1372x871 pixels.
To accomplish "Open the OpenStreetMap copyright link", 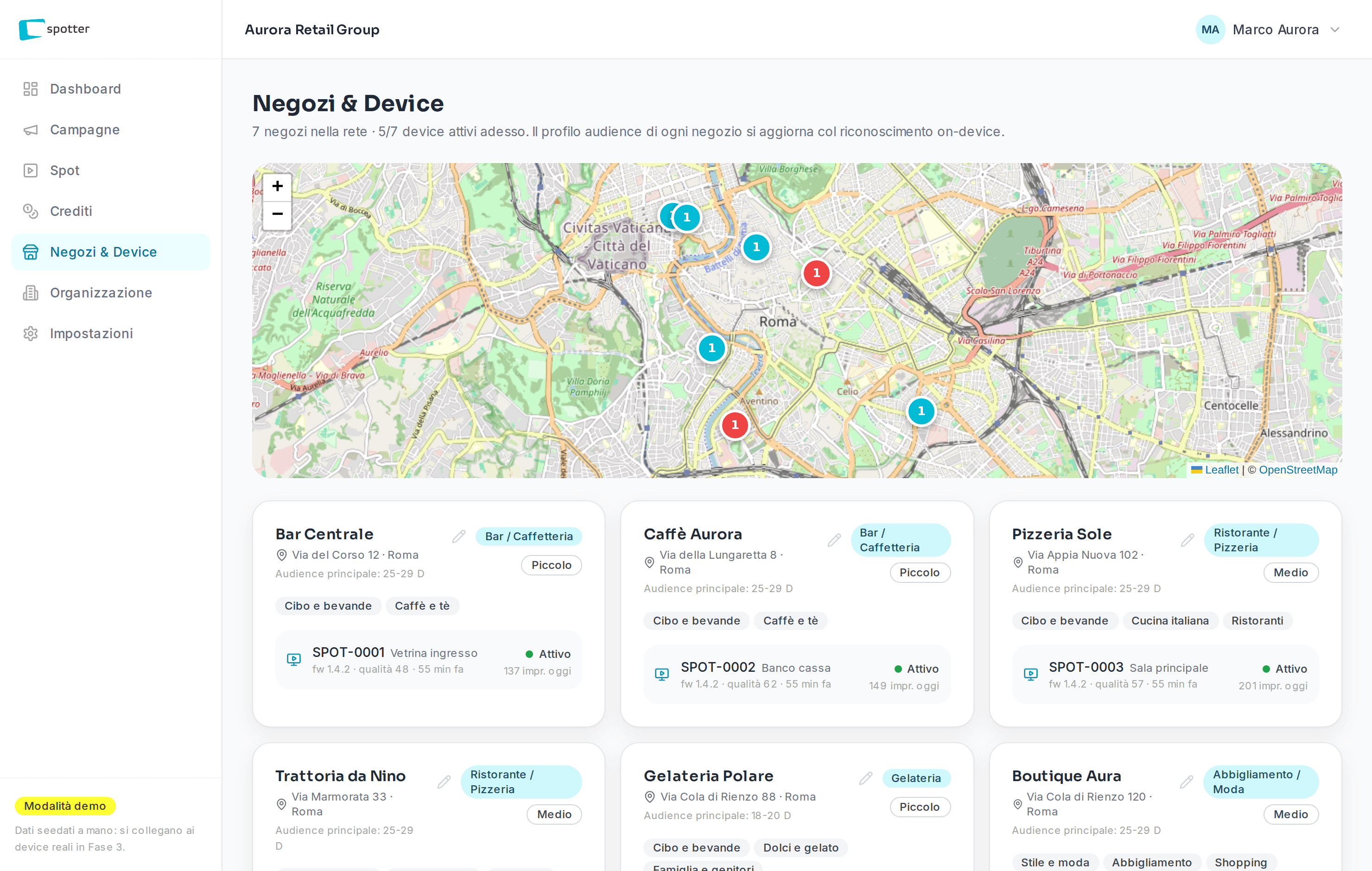I will click(x=1297, y=469).
